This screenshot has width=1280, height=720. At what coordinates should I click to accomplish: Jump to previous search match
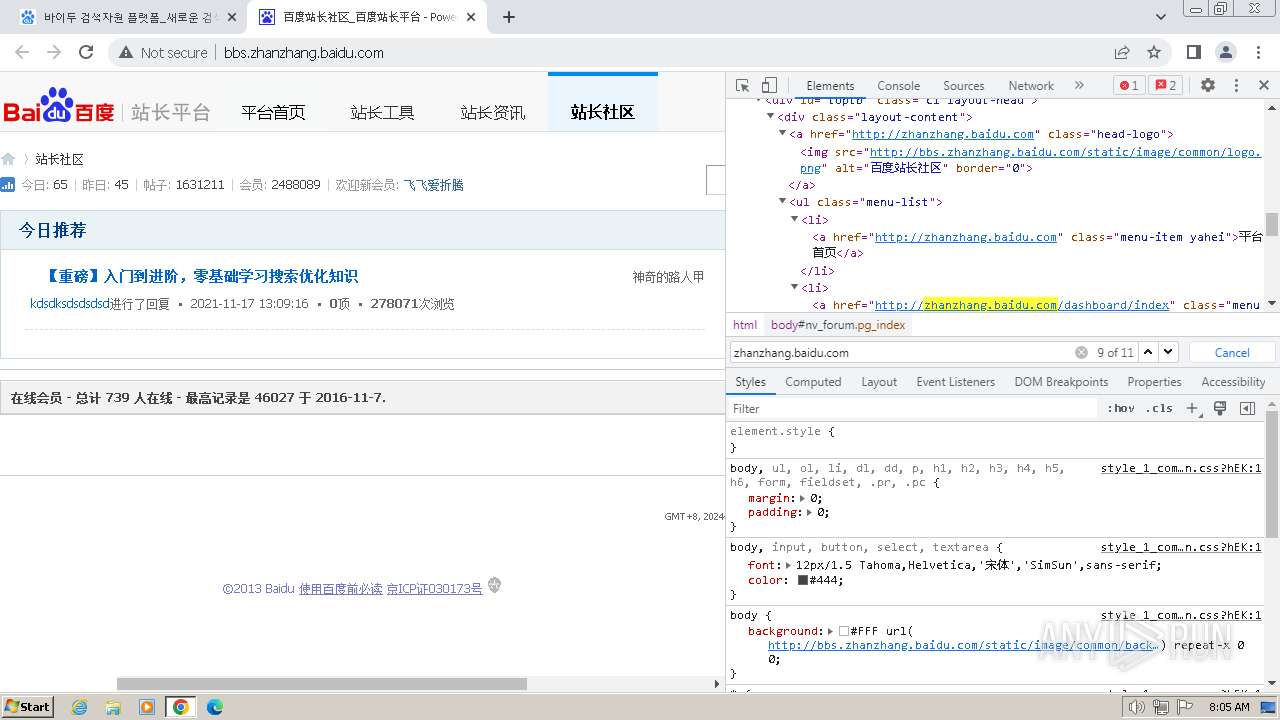(x=1148, y=352)
